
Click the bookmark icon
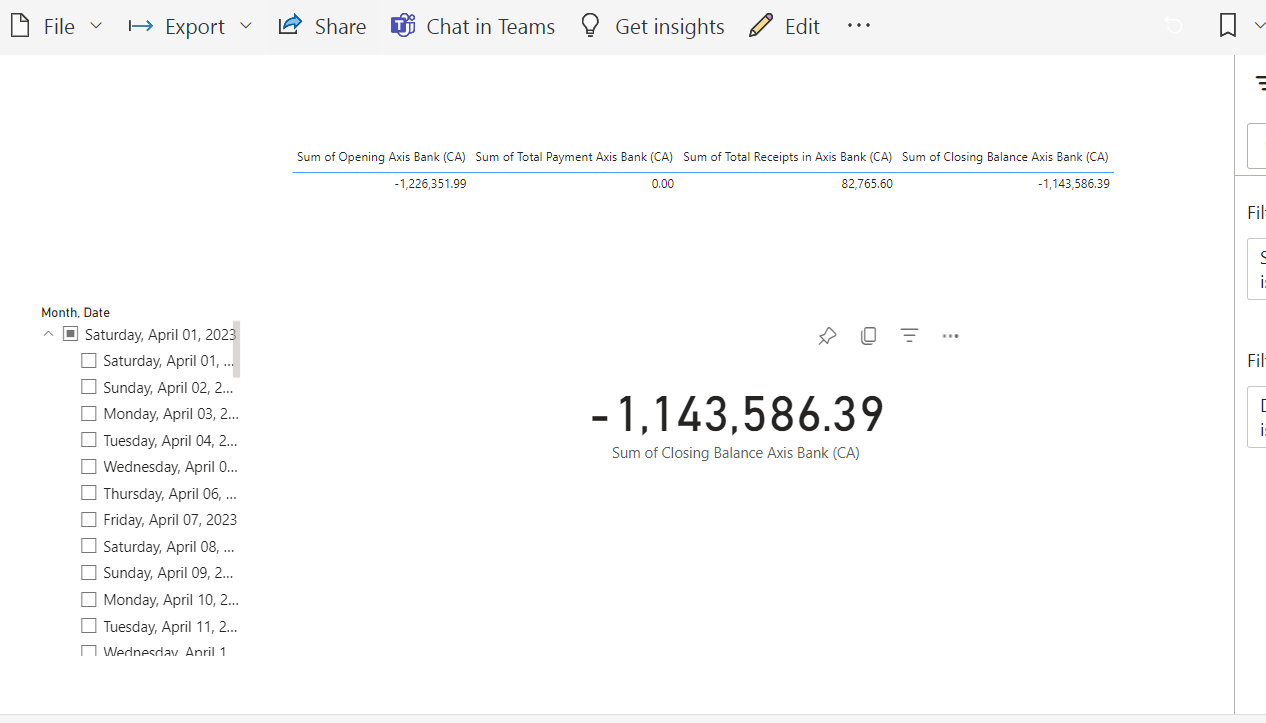(x=1228, y=26)
